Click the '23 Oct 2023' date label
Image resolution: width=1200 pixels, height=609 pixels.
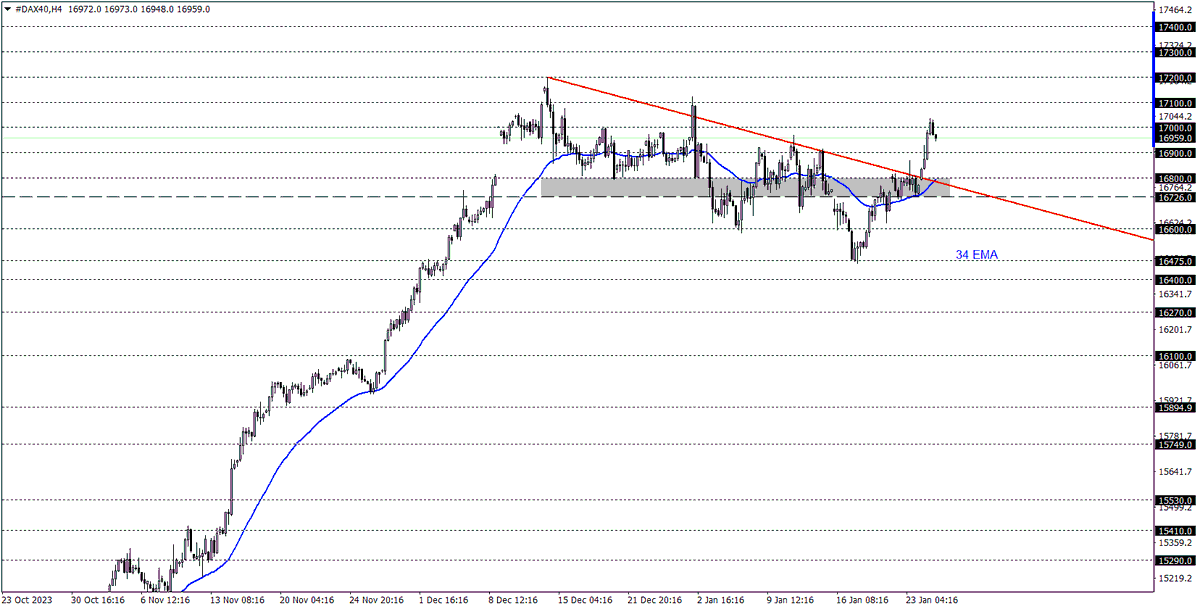27,600
